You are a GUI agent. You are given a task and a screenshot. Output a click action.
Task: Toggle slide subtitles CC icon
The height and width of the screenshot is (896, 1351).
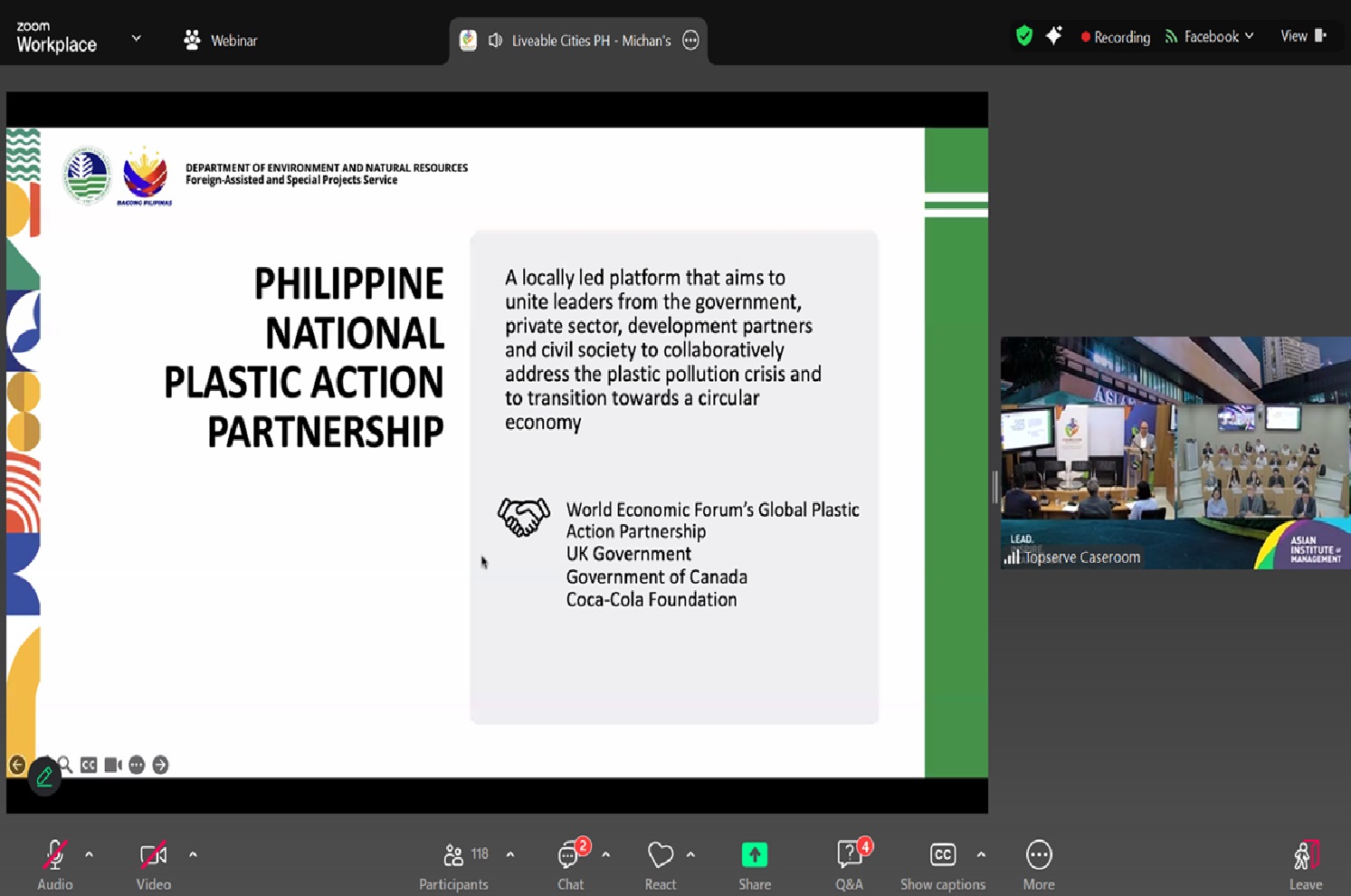point(89,766)
